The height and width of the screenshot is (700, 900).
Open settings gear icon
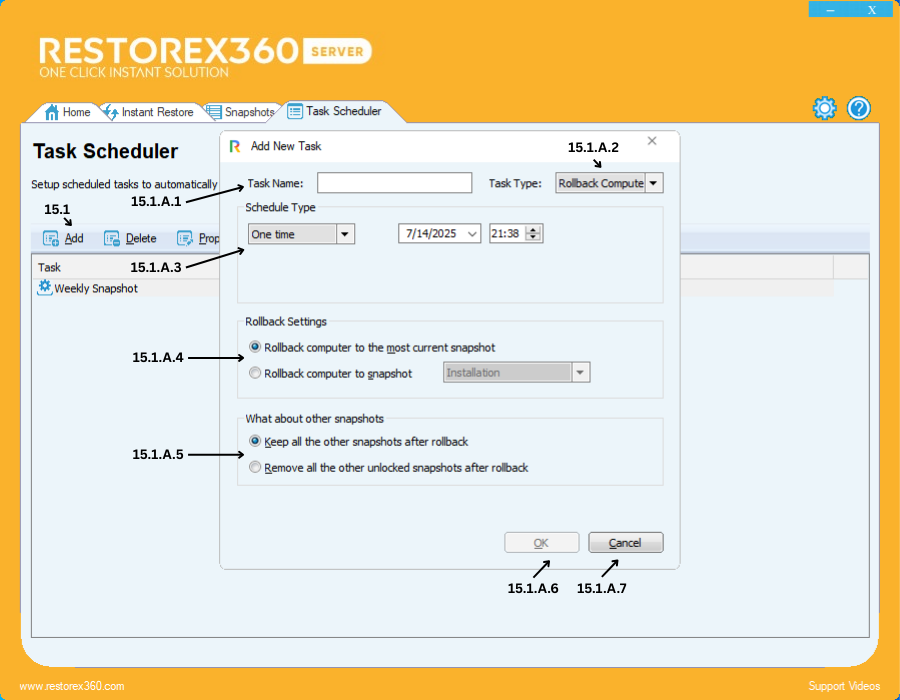[x=825, y=108]
